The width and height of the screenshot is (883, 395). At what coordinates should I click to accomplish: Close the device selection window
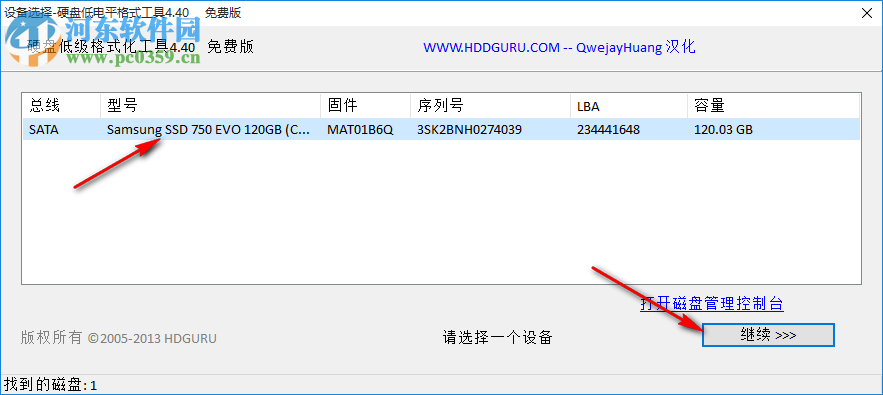click(x=867, y=13)
